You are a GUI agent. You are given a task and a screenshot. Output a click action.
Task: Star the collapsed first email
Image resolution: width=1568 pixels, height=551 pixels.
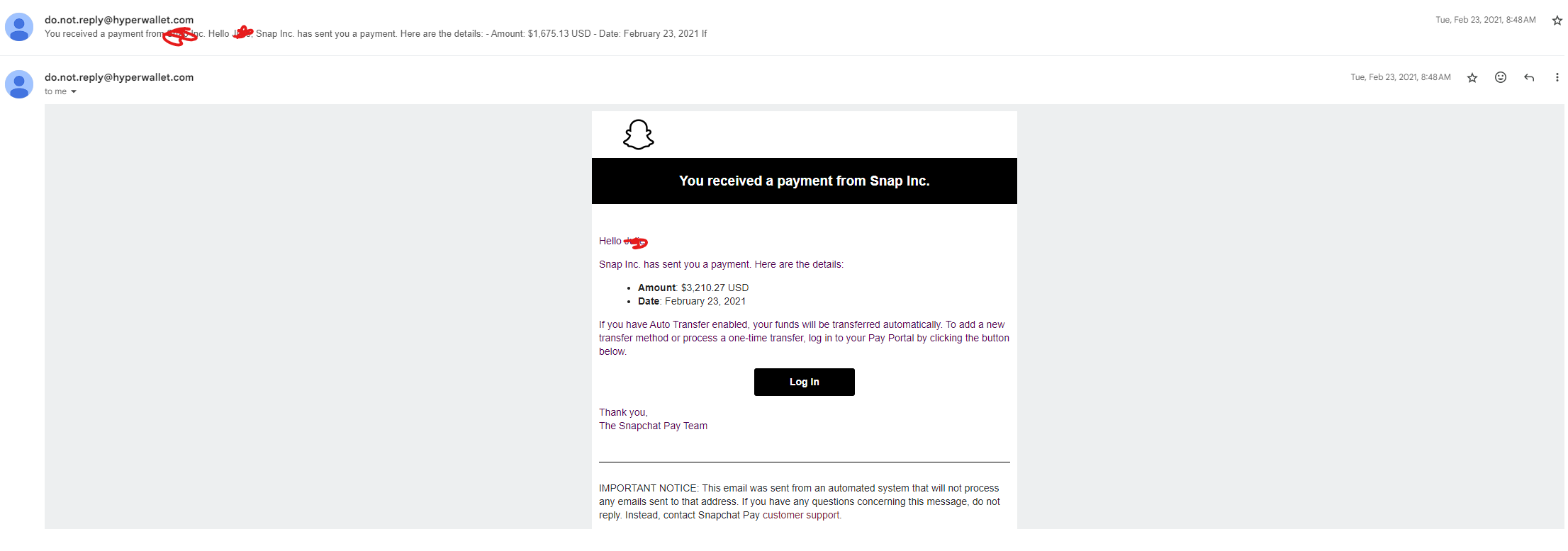[1557, 21]
